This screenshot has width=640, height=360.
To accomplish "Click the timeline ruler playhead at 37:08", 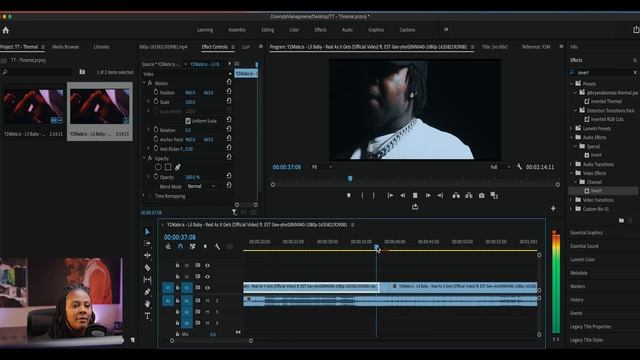I will 376,247.
